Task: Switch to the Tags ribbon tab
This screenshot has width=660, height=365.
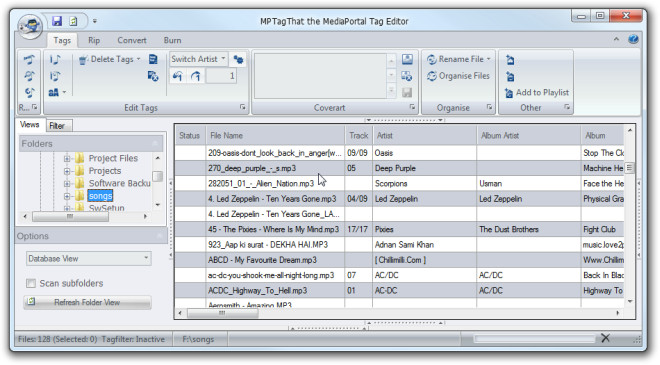Action: [62, 40]
